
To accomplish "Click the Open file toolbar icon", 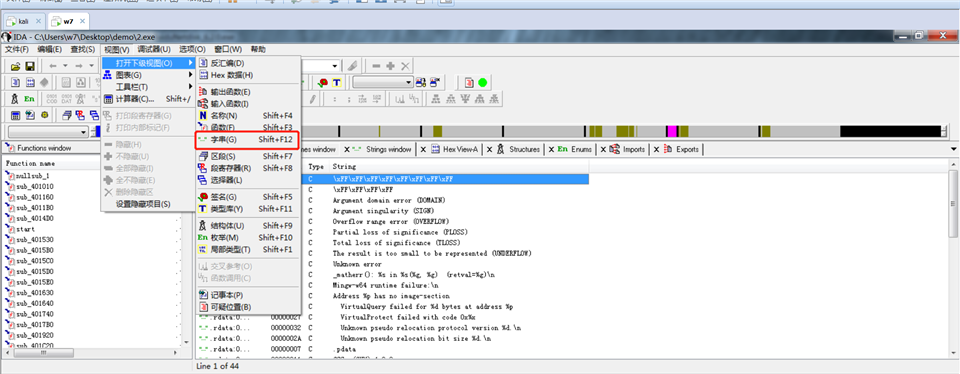I will point(16,66).
